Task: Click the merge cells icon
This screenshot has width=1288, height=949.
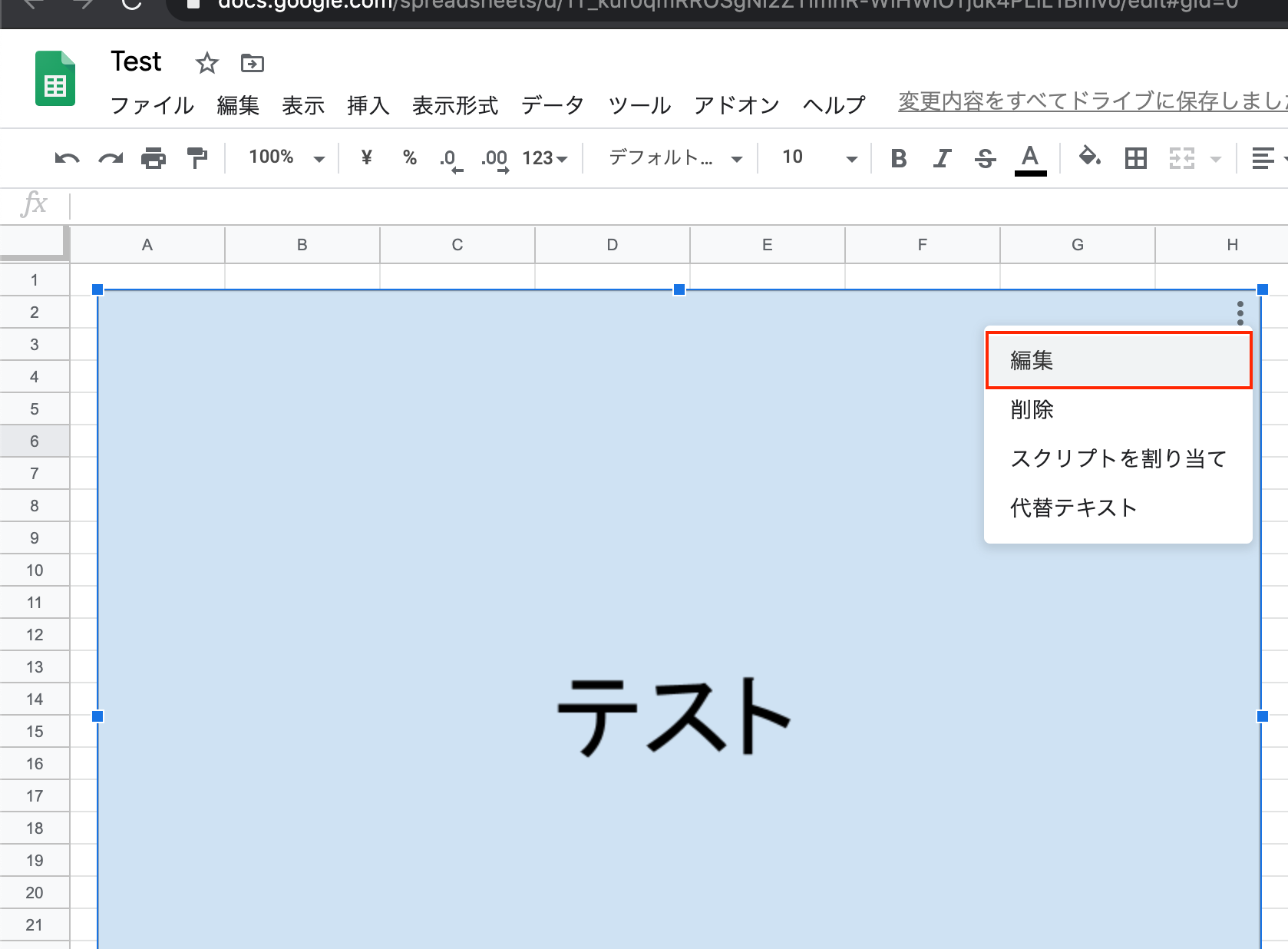Action: click(1182, 158)
